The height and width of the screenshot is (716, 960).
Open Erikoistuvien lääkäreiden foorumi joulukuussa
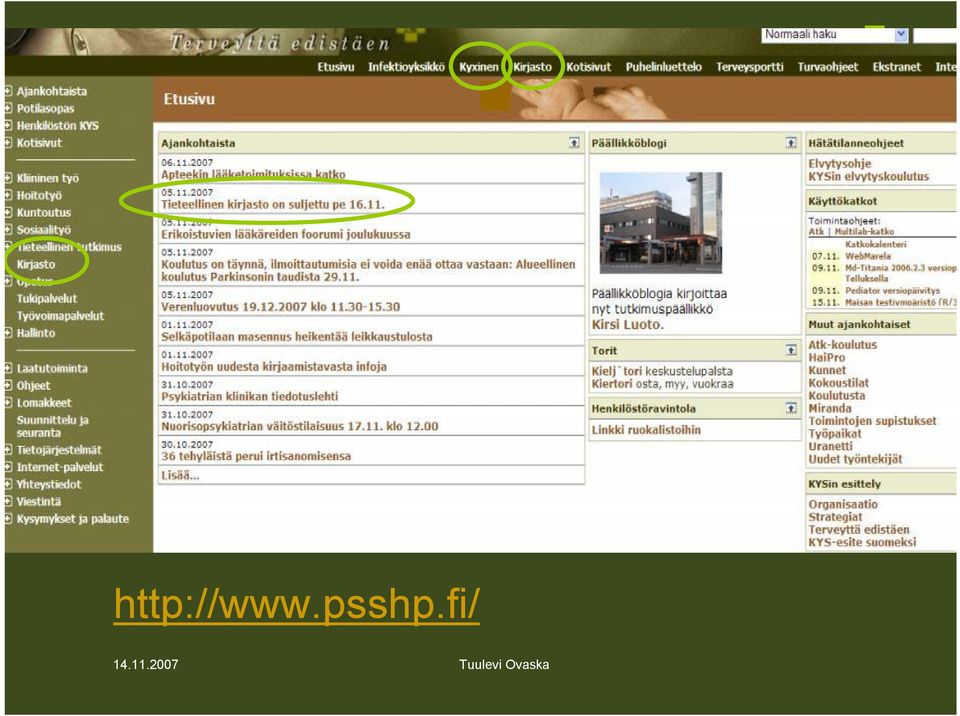click(285, 234)
